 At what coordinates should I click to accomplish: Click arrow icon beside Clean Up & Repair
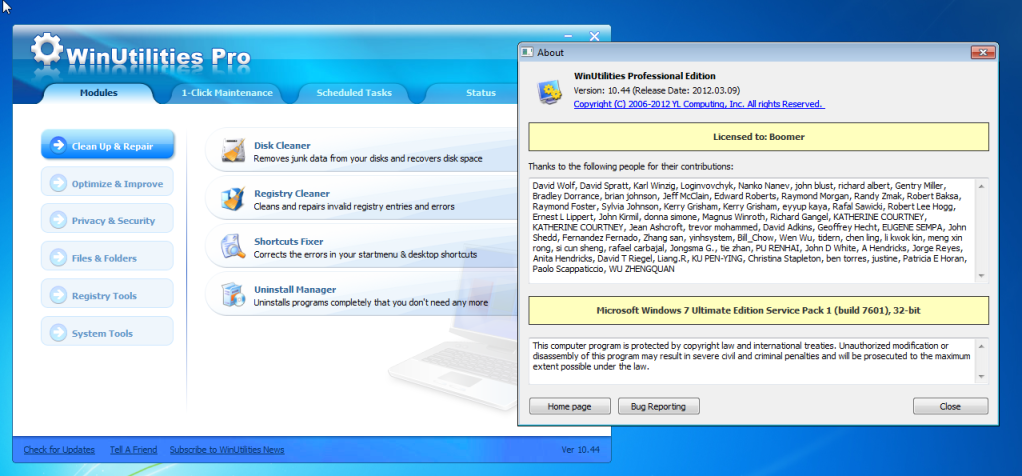pos(58,146)
